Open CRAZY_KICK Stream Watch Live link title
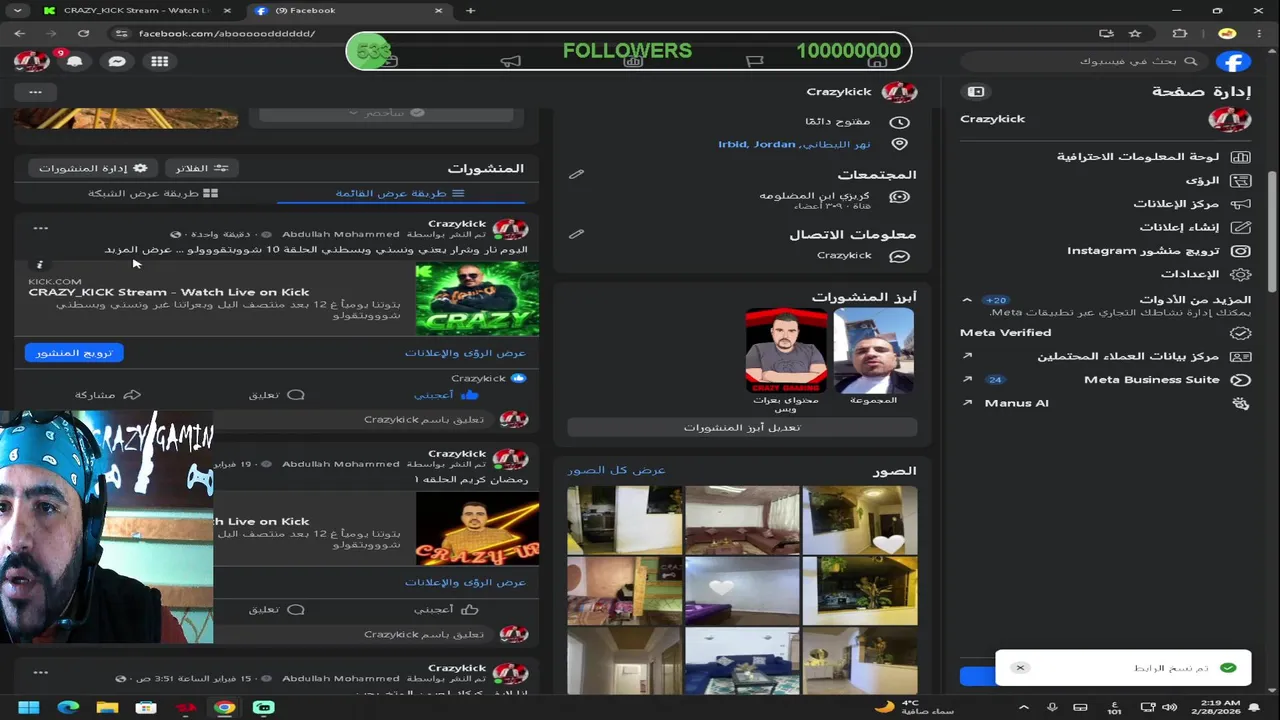Image resolution: width=1280 pixels, height=720 pixels. 169,292
